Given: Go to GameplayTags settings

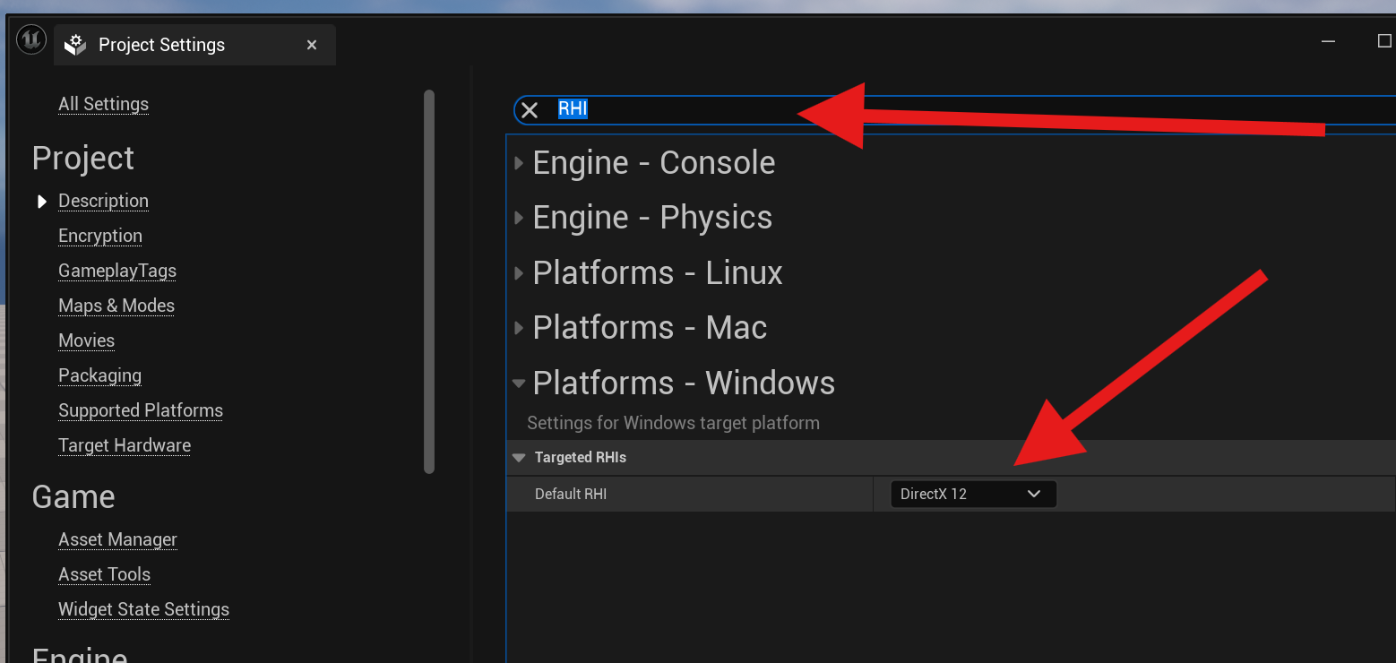Looking at the screenshot, I should pyautogui.click(x=117, y=271).
